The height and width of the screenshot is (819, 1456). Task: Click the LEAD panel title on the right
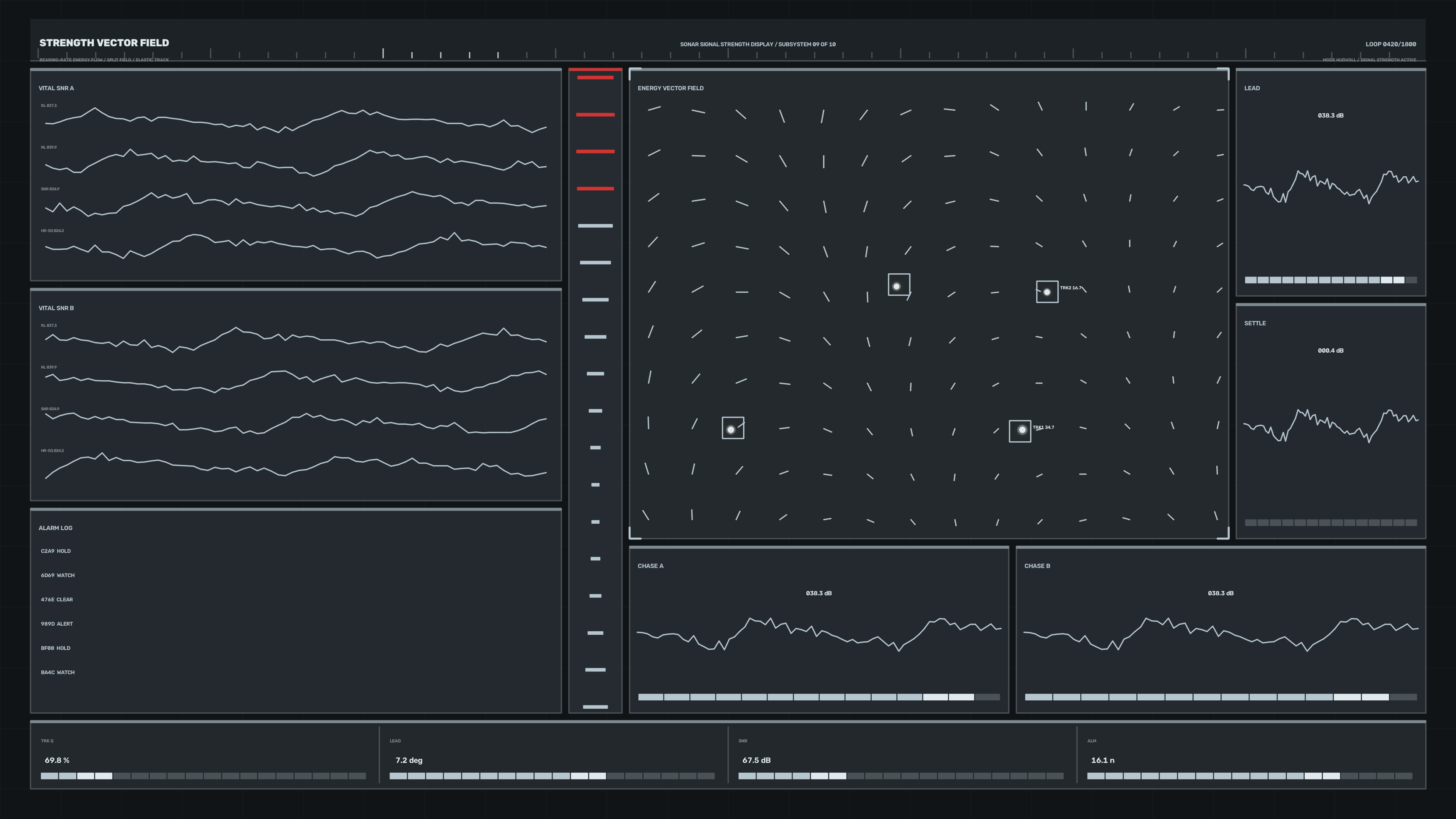point(1251,88)
